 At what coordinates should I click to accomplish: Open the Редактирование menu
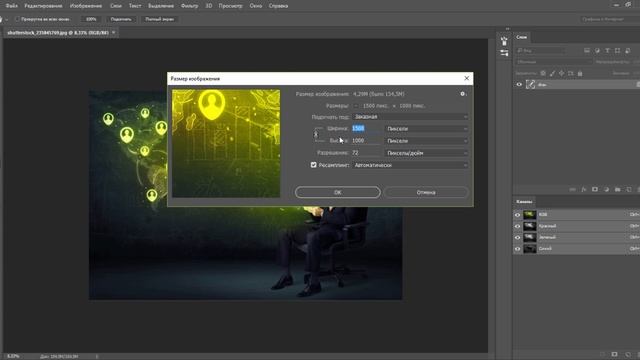pyautogui.click(x=43, y=6)
